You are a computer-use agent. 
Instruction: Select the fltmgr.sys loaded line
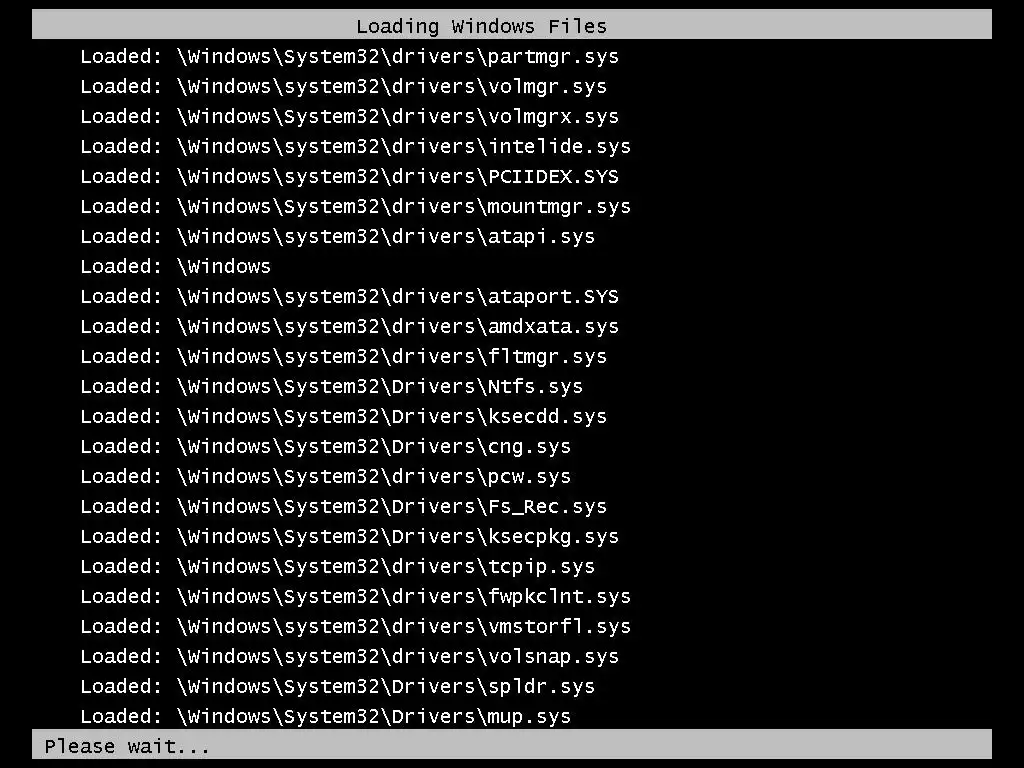[x=344, y=357]
